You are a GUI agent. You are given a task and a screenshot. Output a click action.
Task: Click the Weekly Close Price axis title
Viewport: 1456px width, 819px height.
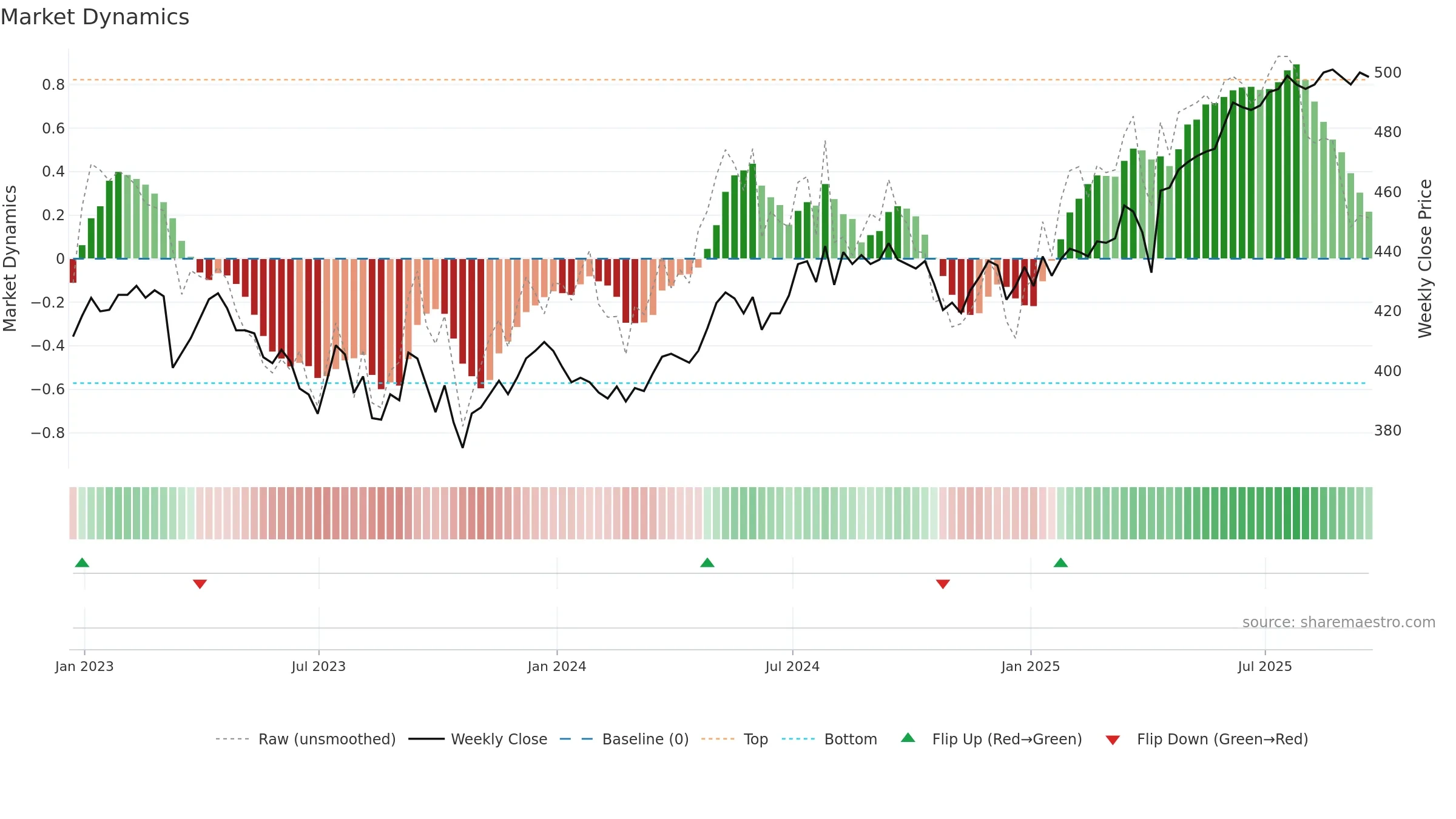(x=1425, y=258)
